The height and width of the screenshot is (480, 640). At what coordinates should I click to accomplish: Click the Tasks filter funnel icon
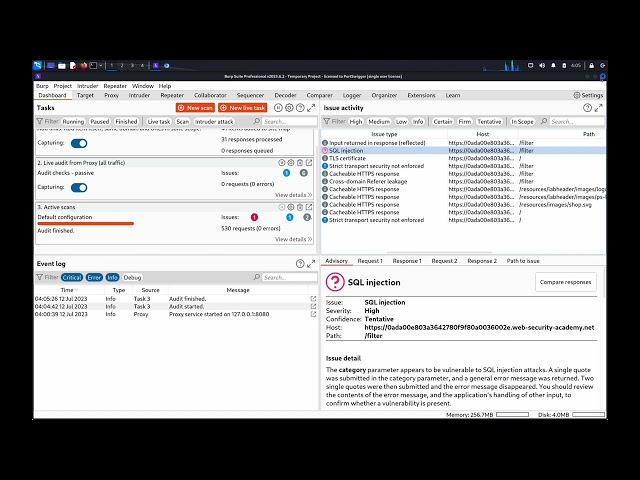[40, 121]
